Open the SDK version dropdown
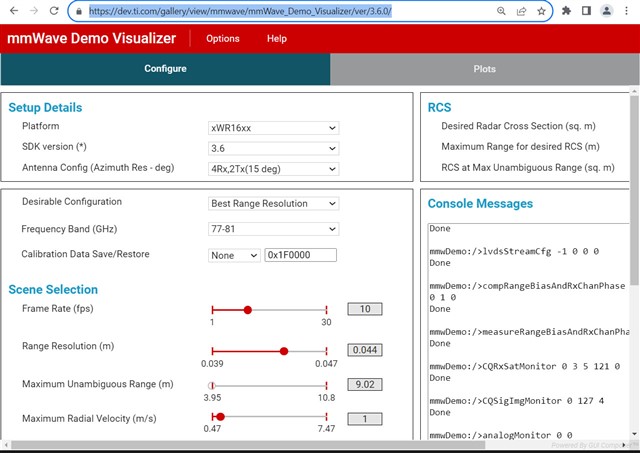The image size is (640, 453). tap(273, 148)
